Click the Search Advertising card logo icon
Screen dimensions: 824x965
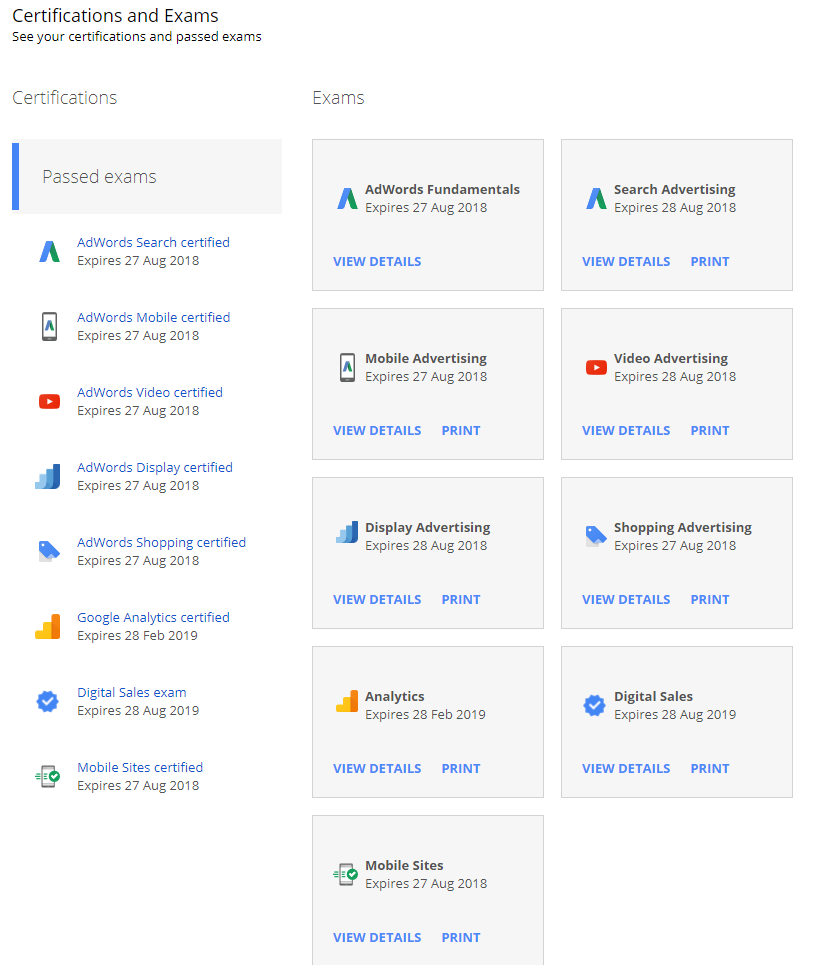coord(596,199)
